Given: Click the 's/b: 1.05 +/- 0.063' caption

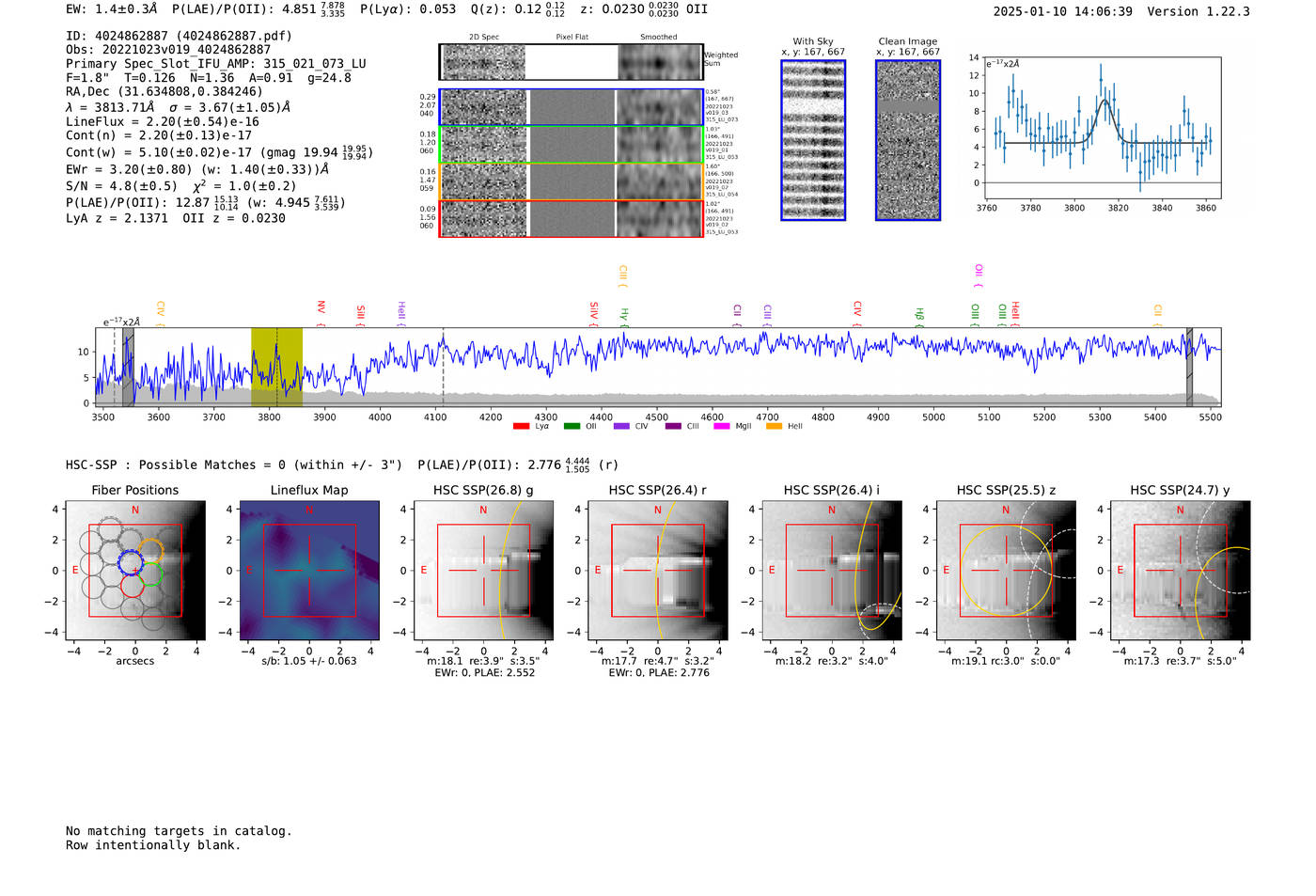Looking at the screenshot, I should [x=309, y=661].
